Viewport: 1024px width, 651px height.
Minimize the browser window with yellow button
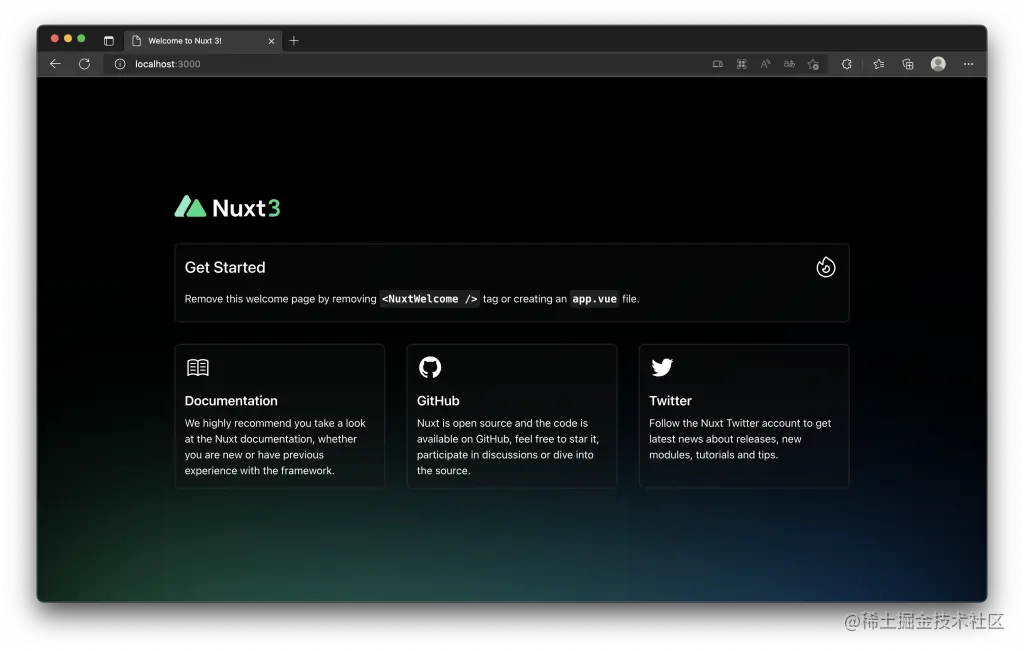point(68,39)
